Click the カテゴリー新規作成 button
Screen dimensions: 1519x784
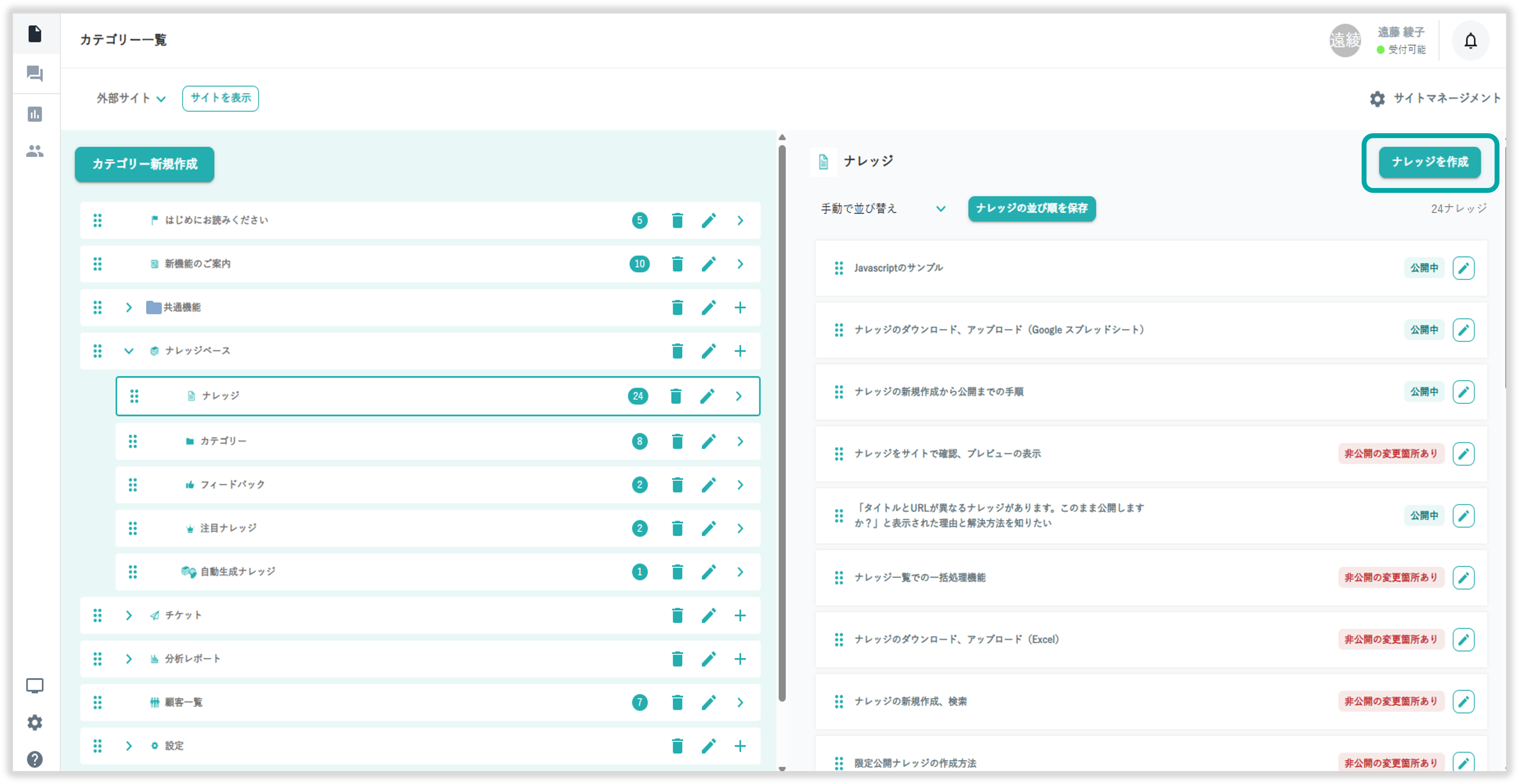pyautogui.click(x=144, y=164)
